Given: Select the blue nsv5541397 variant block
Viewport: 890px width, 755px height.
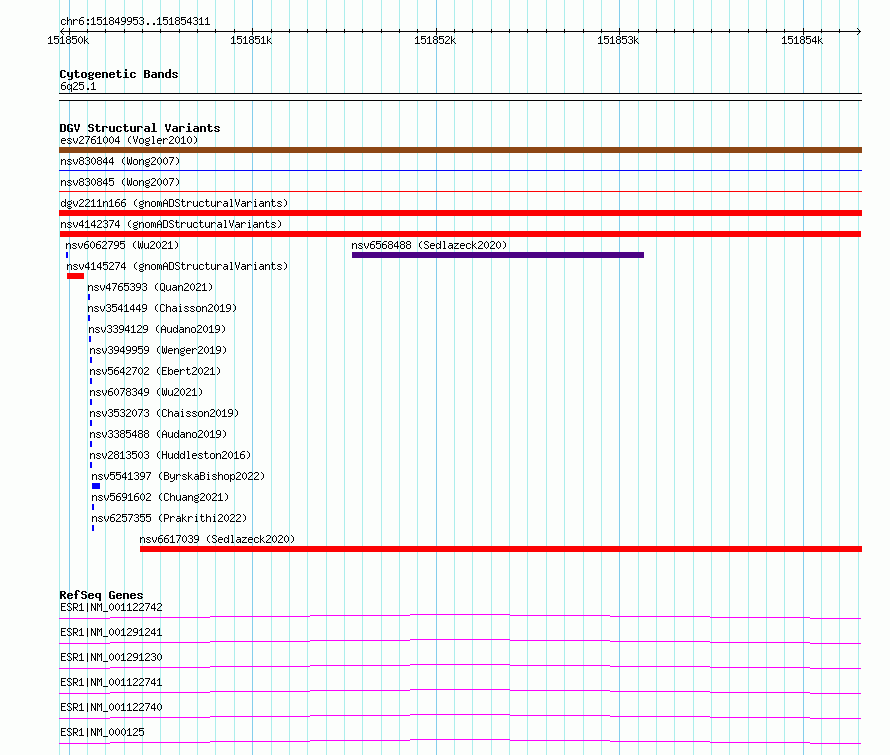Looking at the screenshot, I should click(x=96, y=486).
